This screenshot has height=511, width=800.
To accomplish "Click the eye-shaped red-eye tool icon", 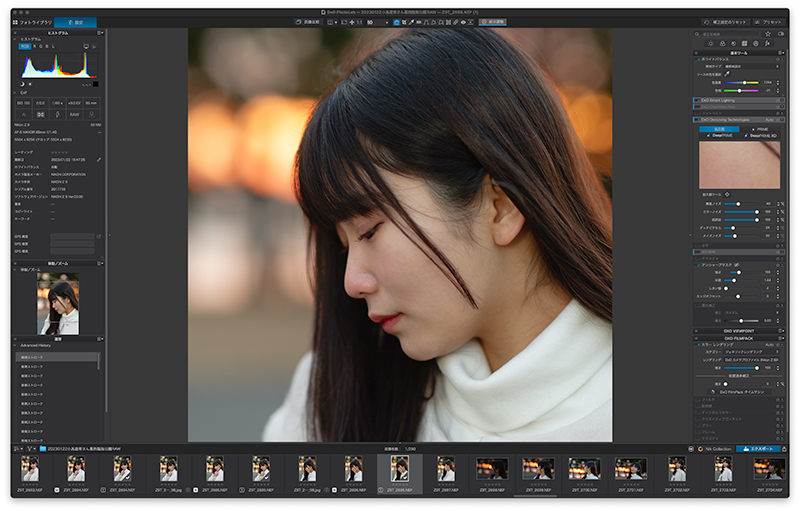I will pyautogui.click(x=463, y=22).
